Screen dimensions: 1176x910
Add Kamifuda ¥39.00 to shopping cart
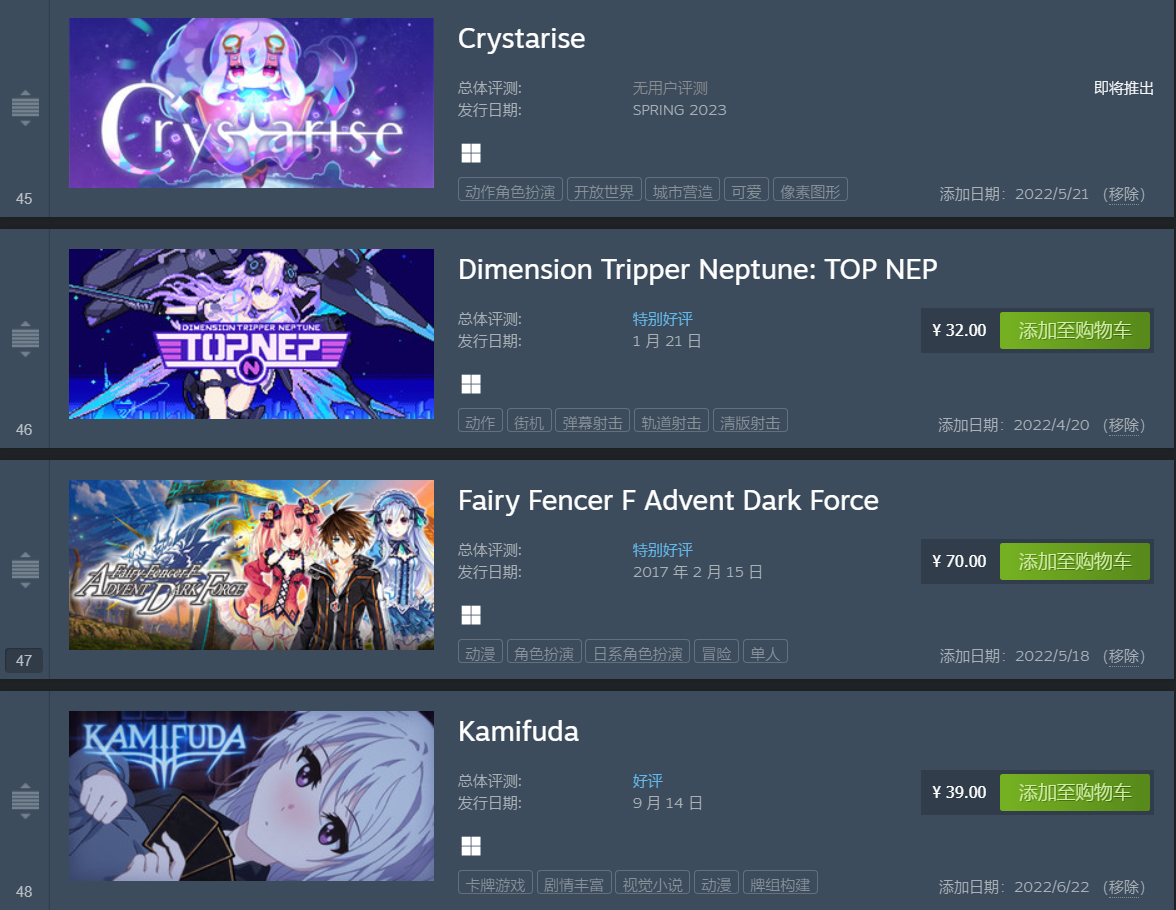point(1074,792)
